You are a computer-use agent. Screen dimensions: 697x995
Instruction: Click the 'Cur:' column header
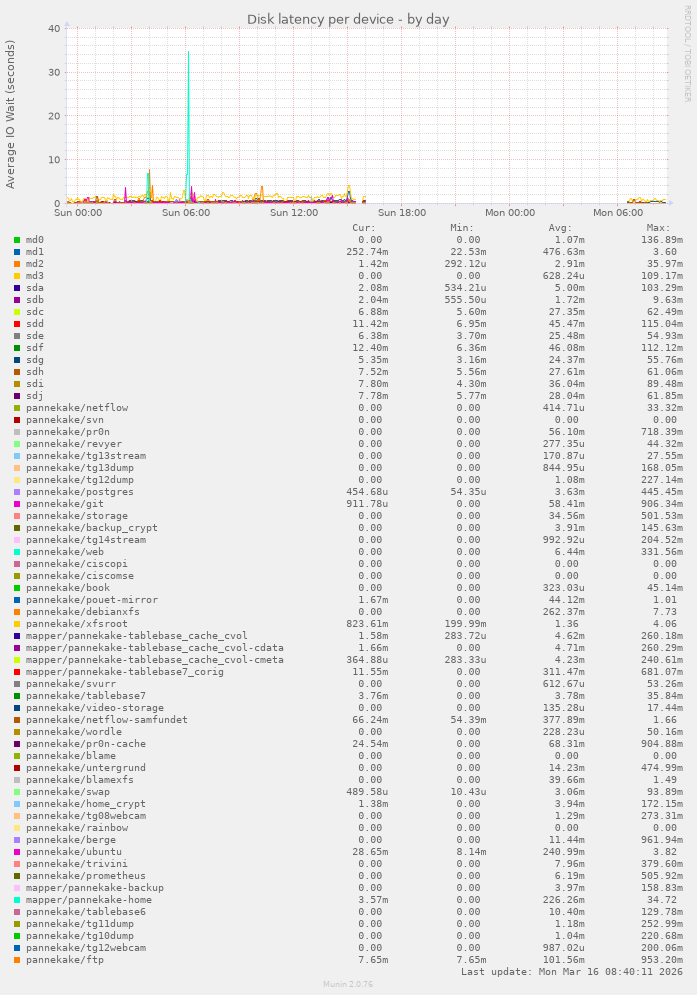364,228
